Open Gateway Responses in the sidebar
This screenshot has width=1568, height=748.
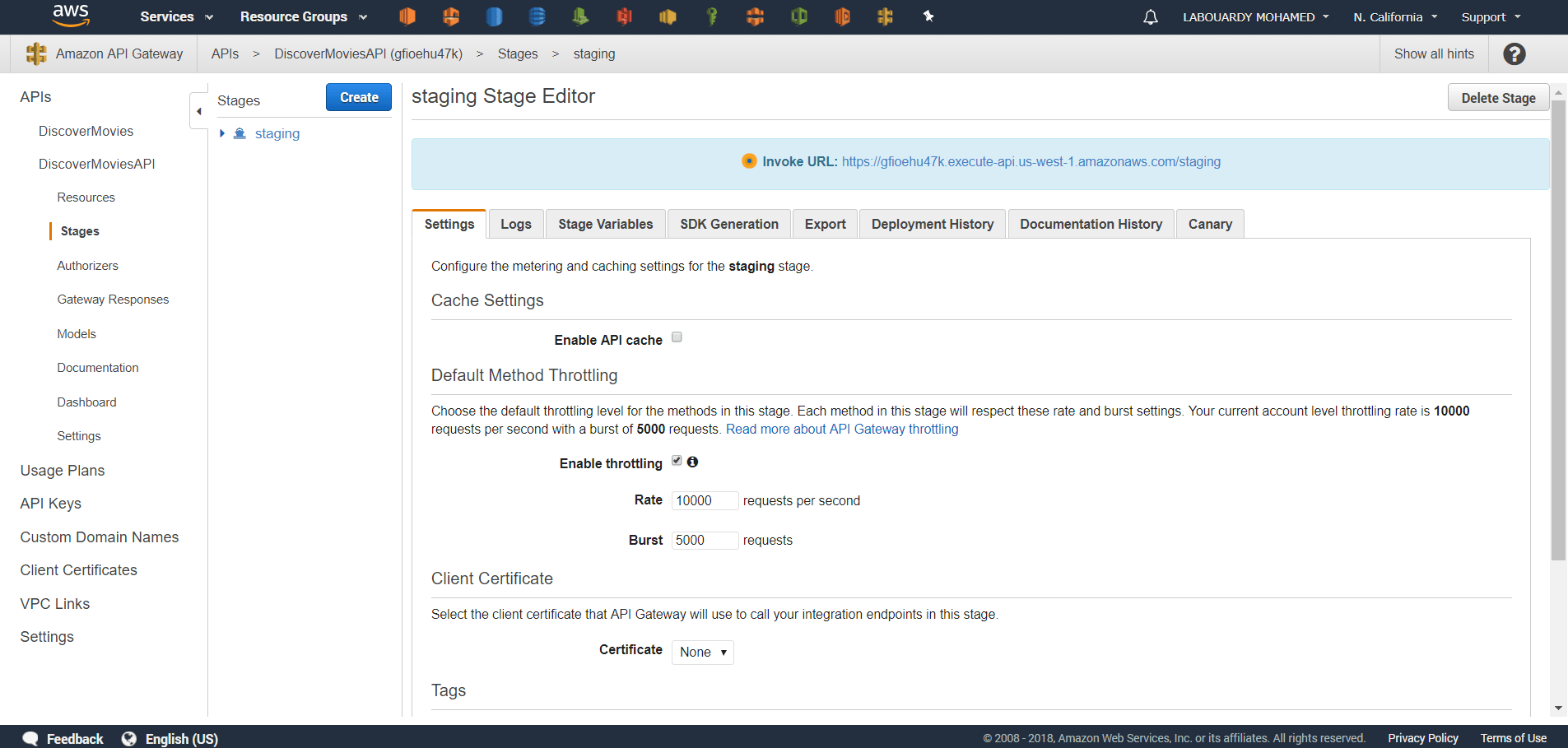tap(113, 300)
